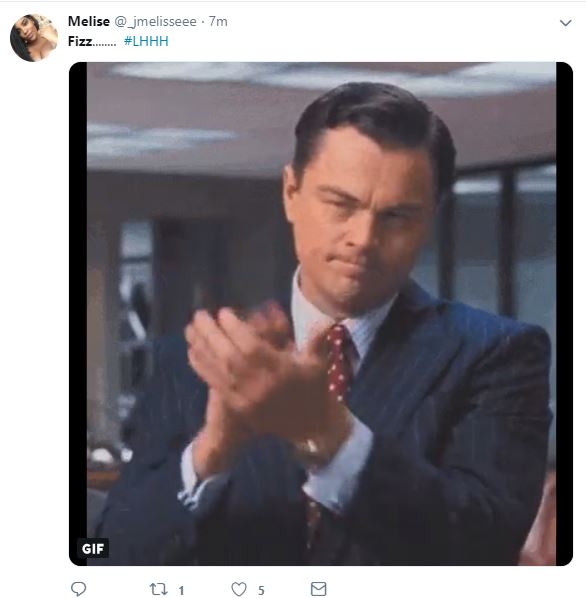Open tweet permalink via 7m timestamp

pyautogui.click(x=218, y=22)
